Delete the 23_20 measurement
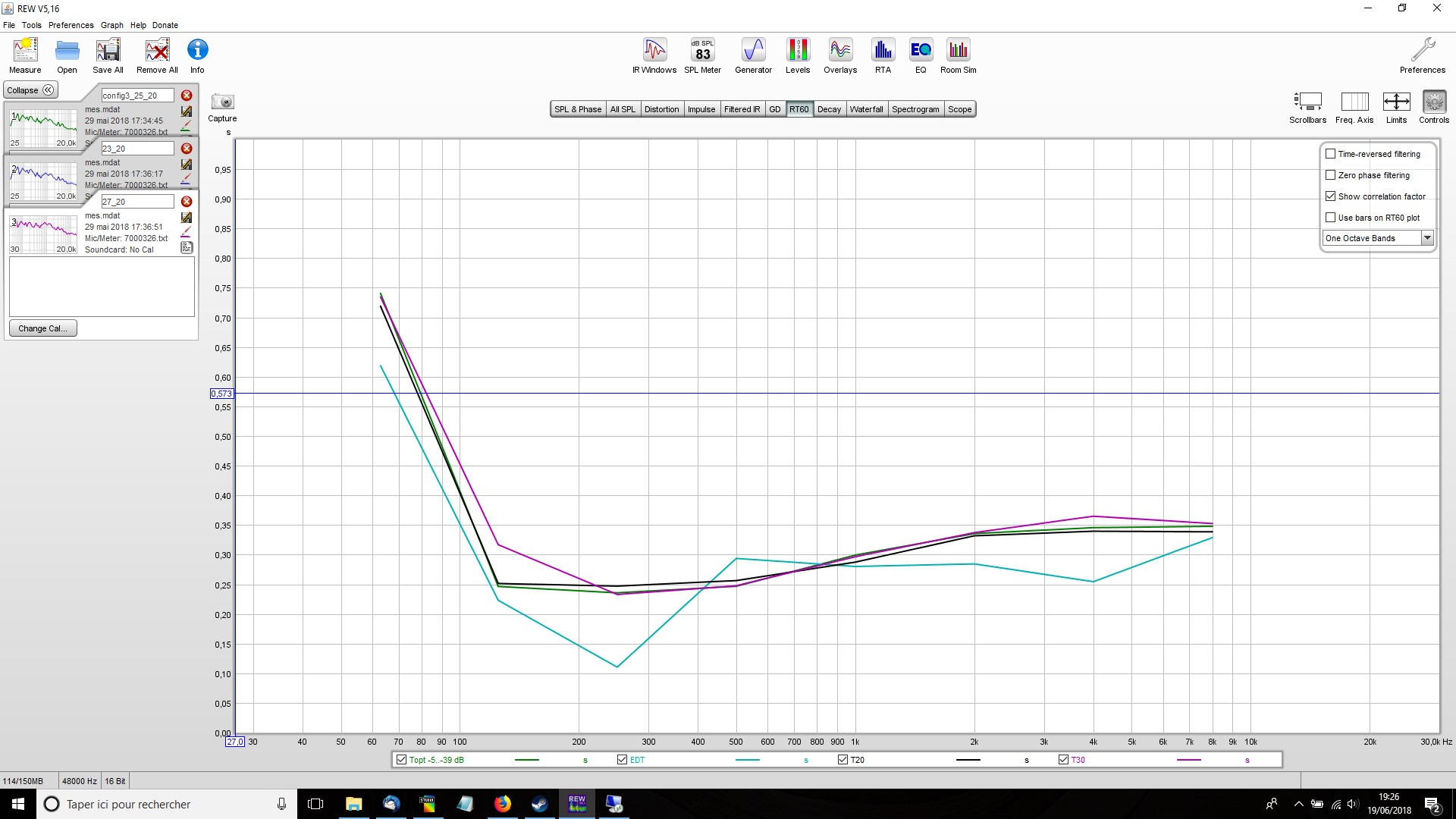The width and height of the screenshot is (1456, 819). (x=187, y=149)
